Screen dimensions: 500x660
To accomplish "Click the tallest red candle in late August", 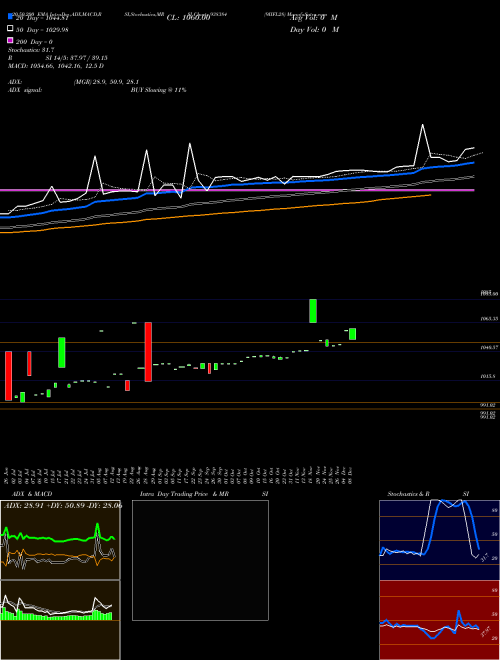I will point(148,352).
